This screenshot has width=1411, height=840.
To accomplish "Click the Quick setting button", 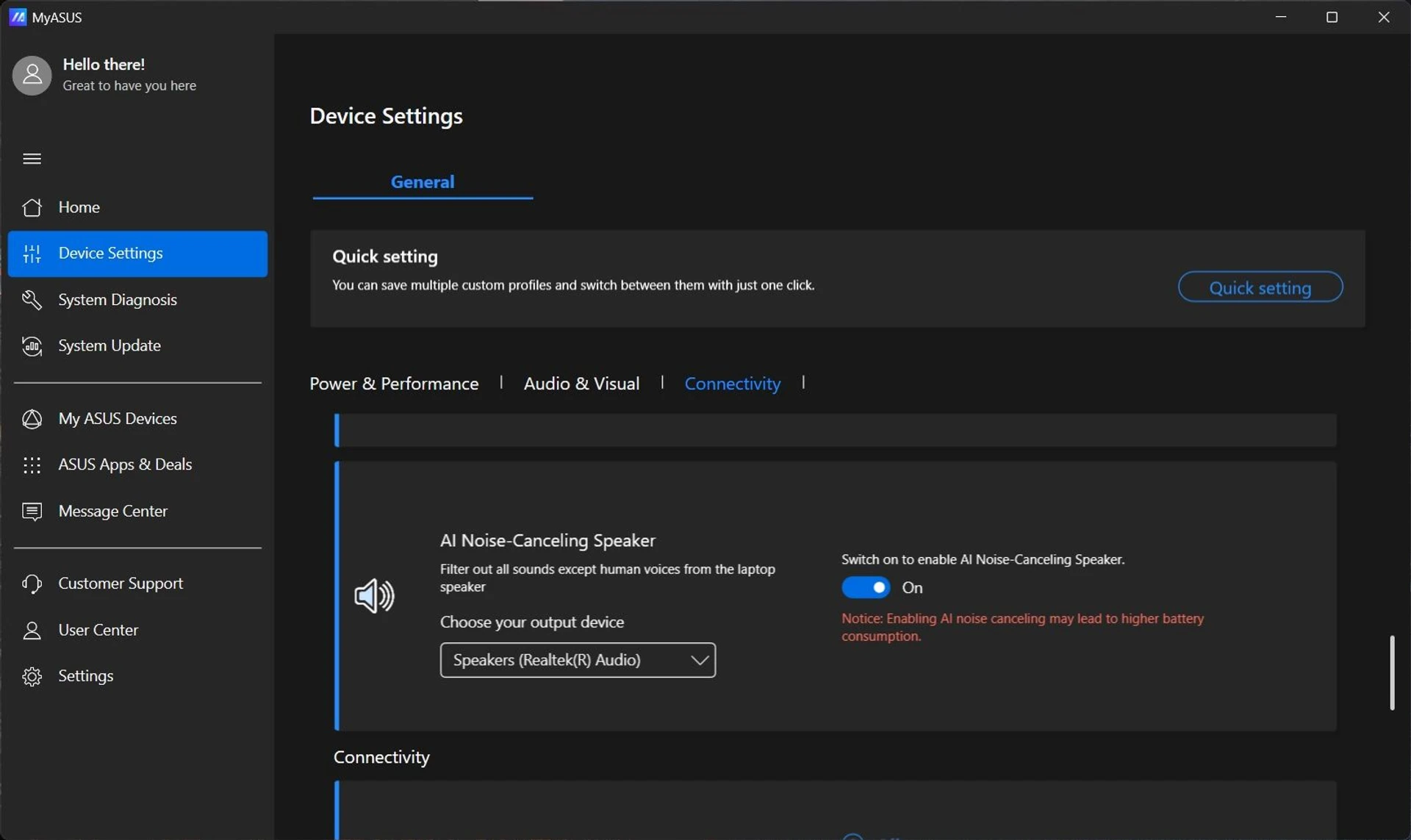I will coord(1260,287).
